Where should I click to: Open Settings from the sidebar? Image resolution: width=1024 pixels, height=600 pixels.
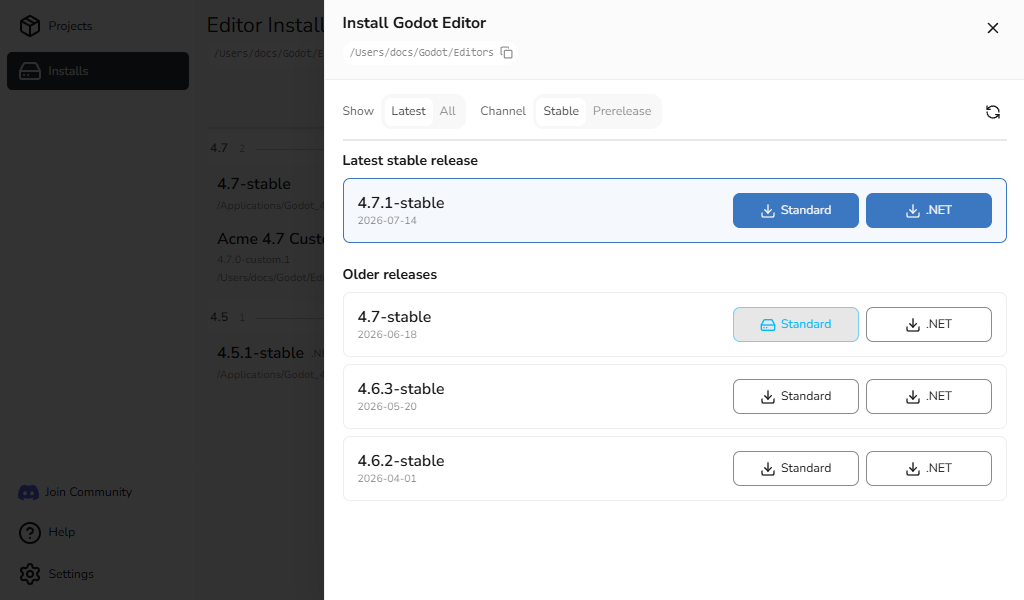pos(56,574)
